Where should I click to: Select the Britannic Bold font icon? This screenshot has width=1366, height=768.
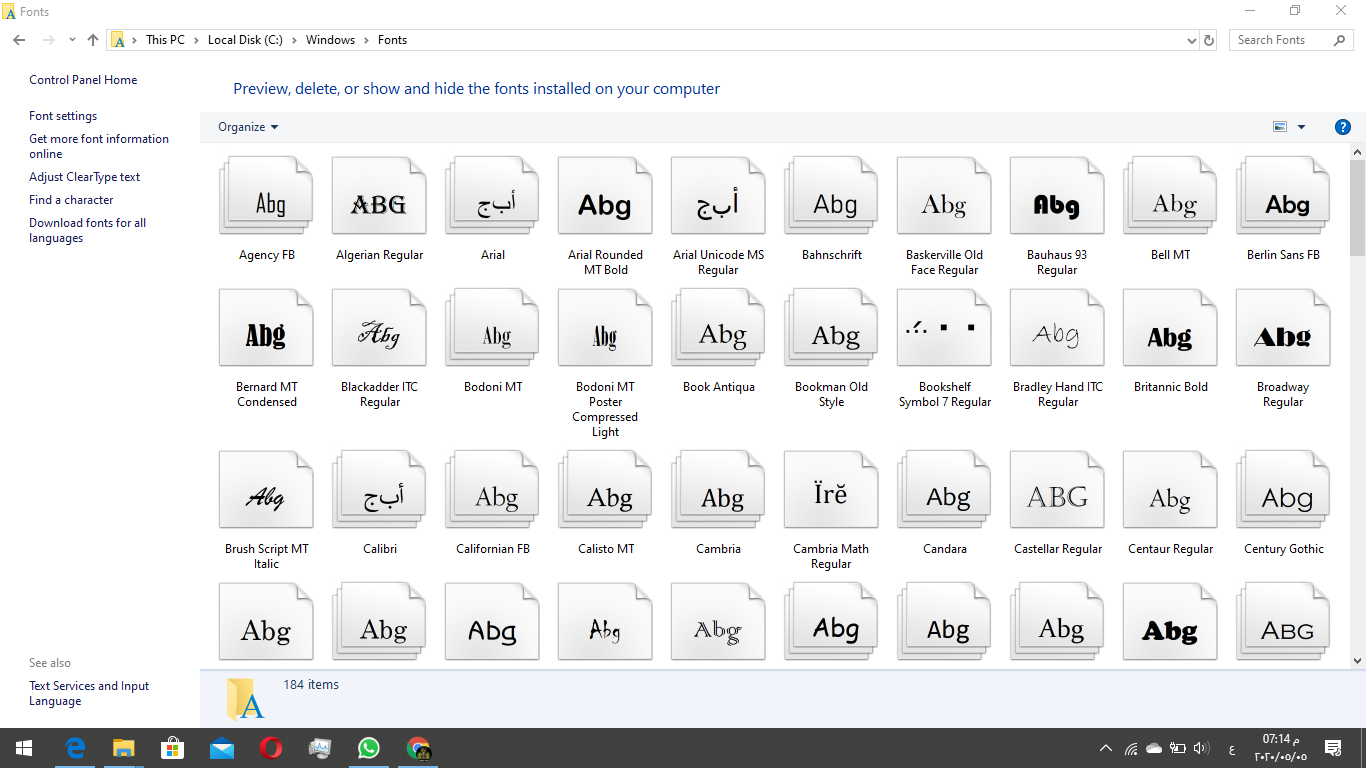coord(1171,329)
